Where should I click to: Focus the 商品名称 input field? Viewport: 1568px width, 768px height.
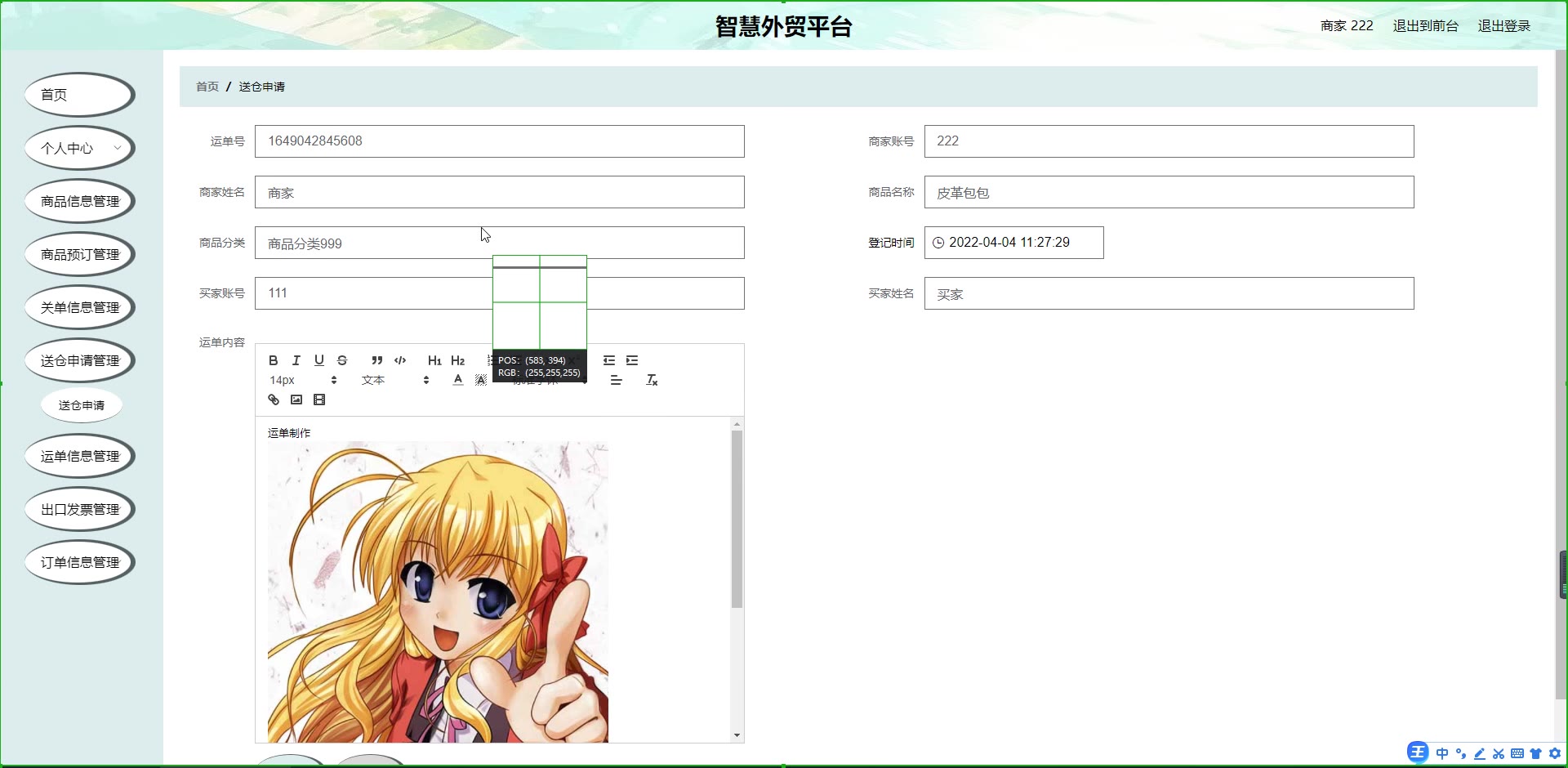pos(1169,192)
